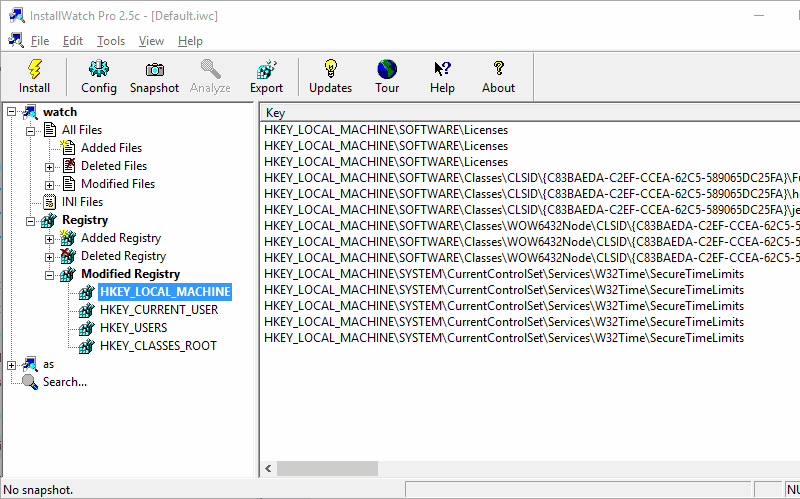Expand the 'as' installation node

[11, 365]
